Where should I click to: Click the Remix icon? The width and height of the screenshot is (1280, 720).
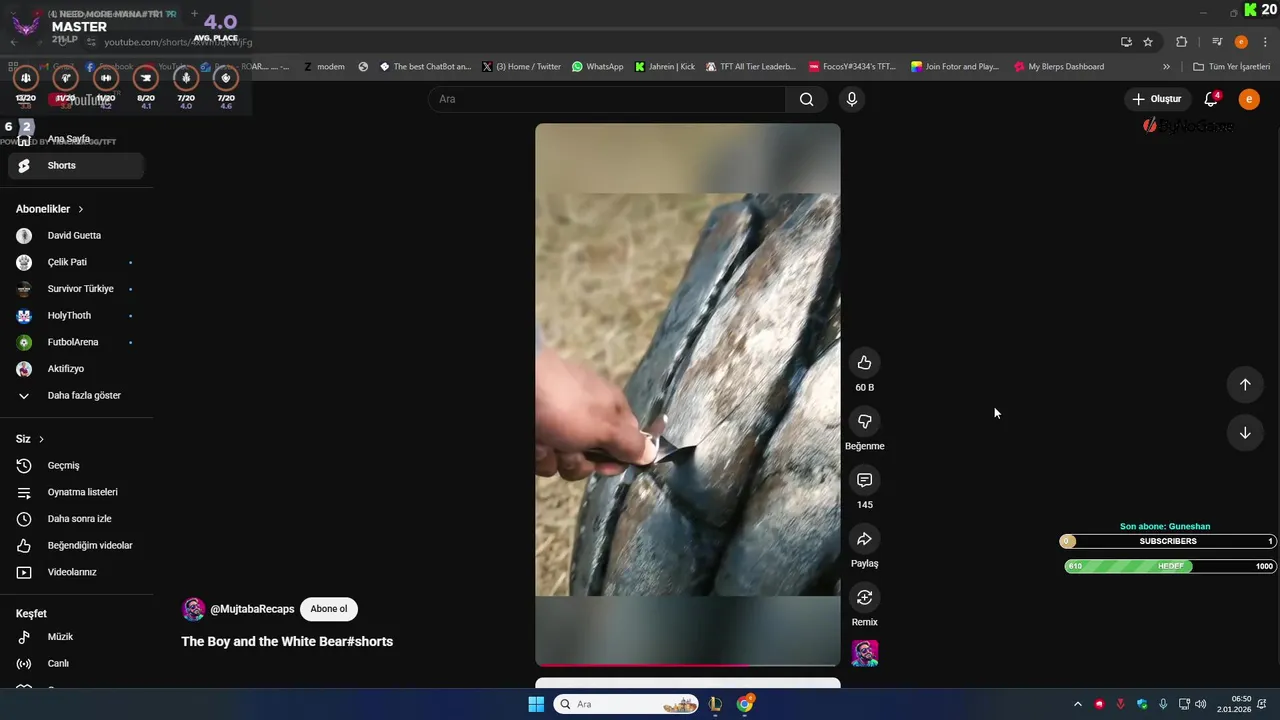pyautogui.click(x=864, y=597)
